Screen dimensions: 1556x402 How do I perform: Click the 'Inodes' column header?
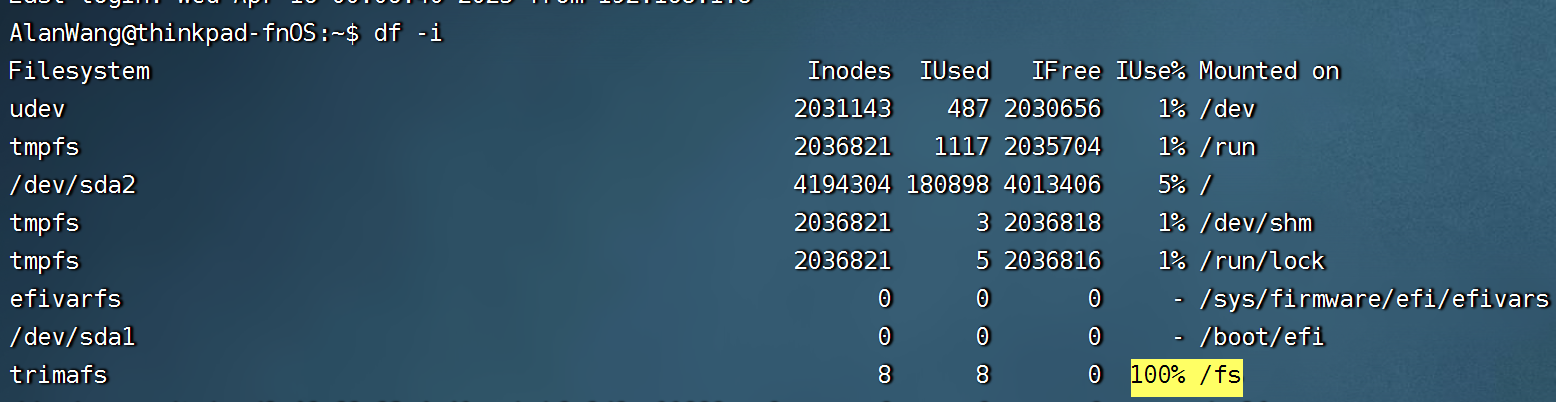click(849, 71)
